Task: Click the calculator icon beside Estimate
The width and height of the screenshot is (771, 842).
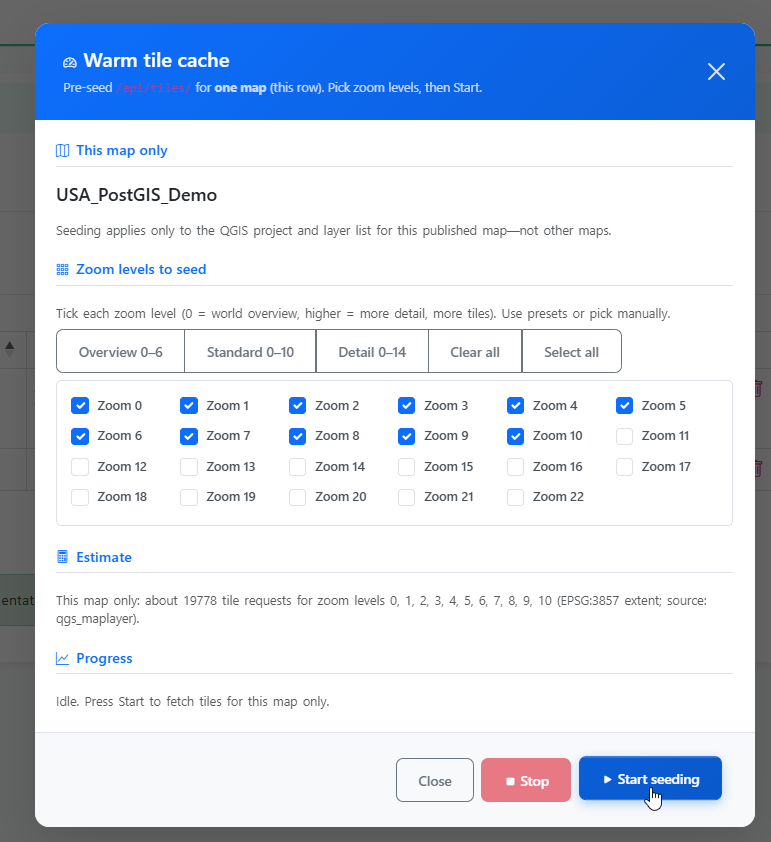Action: [63, 557]
